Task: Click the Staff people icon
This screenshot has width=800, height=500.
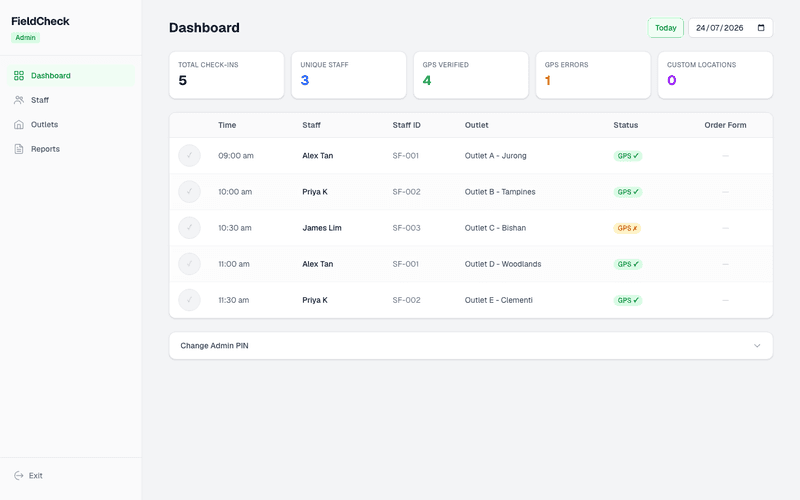Action: tap(19, 100)
